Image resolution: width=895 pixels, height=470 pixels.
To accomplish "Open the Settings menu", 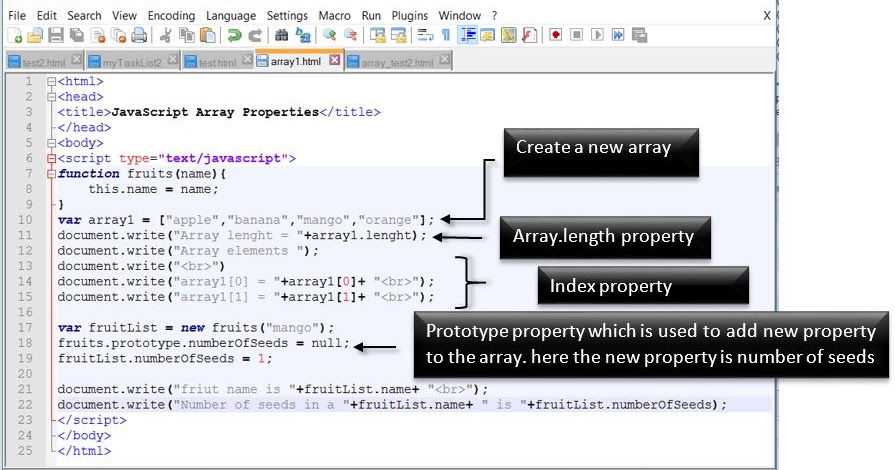I will [x=287, y=15].
